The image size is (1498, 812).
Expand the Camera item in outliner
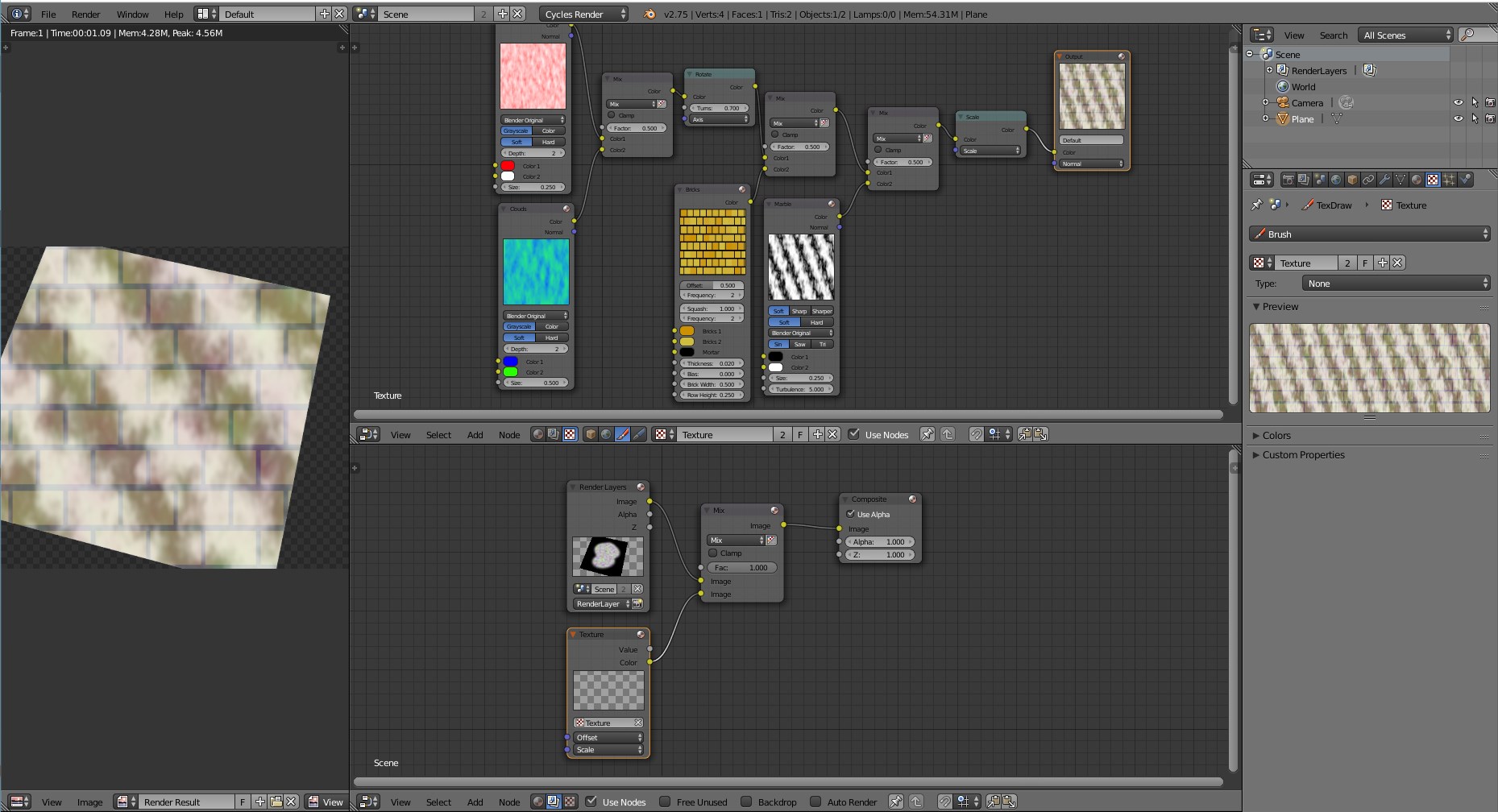coord(1265,102)
